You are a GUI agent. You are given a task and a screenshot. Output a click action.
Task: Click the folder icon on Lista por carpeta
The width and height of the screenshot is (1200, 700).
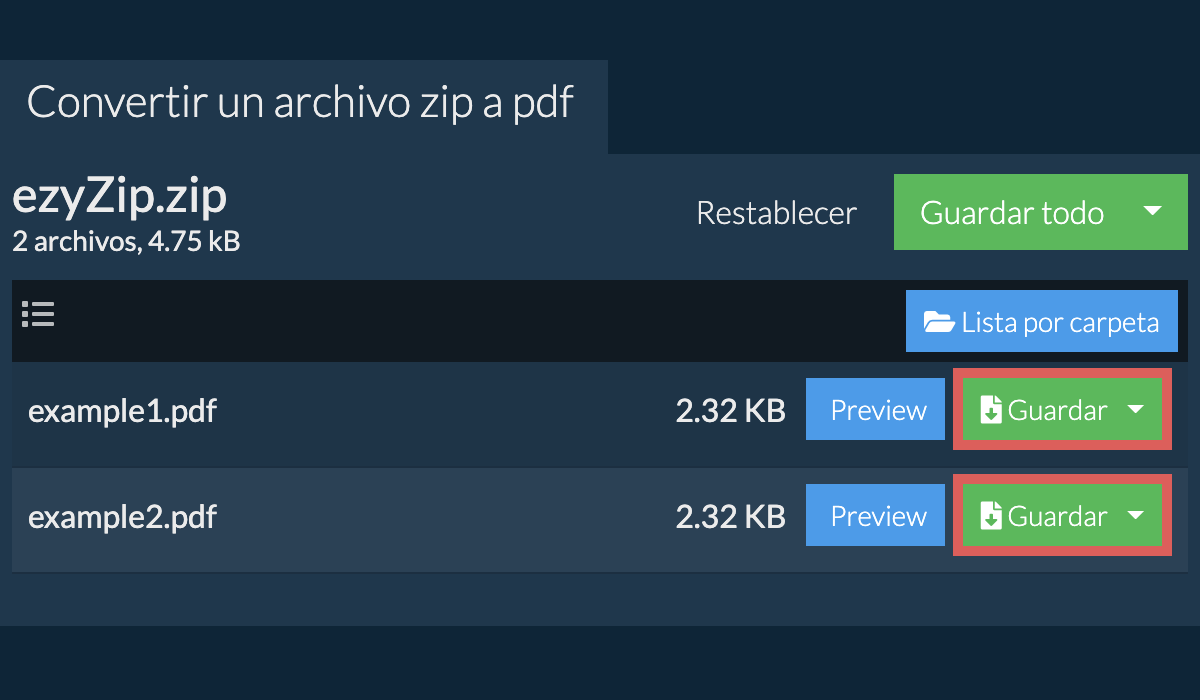point(938,321)
